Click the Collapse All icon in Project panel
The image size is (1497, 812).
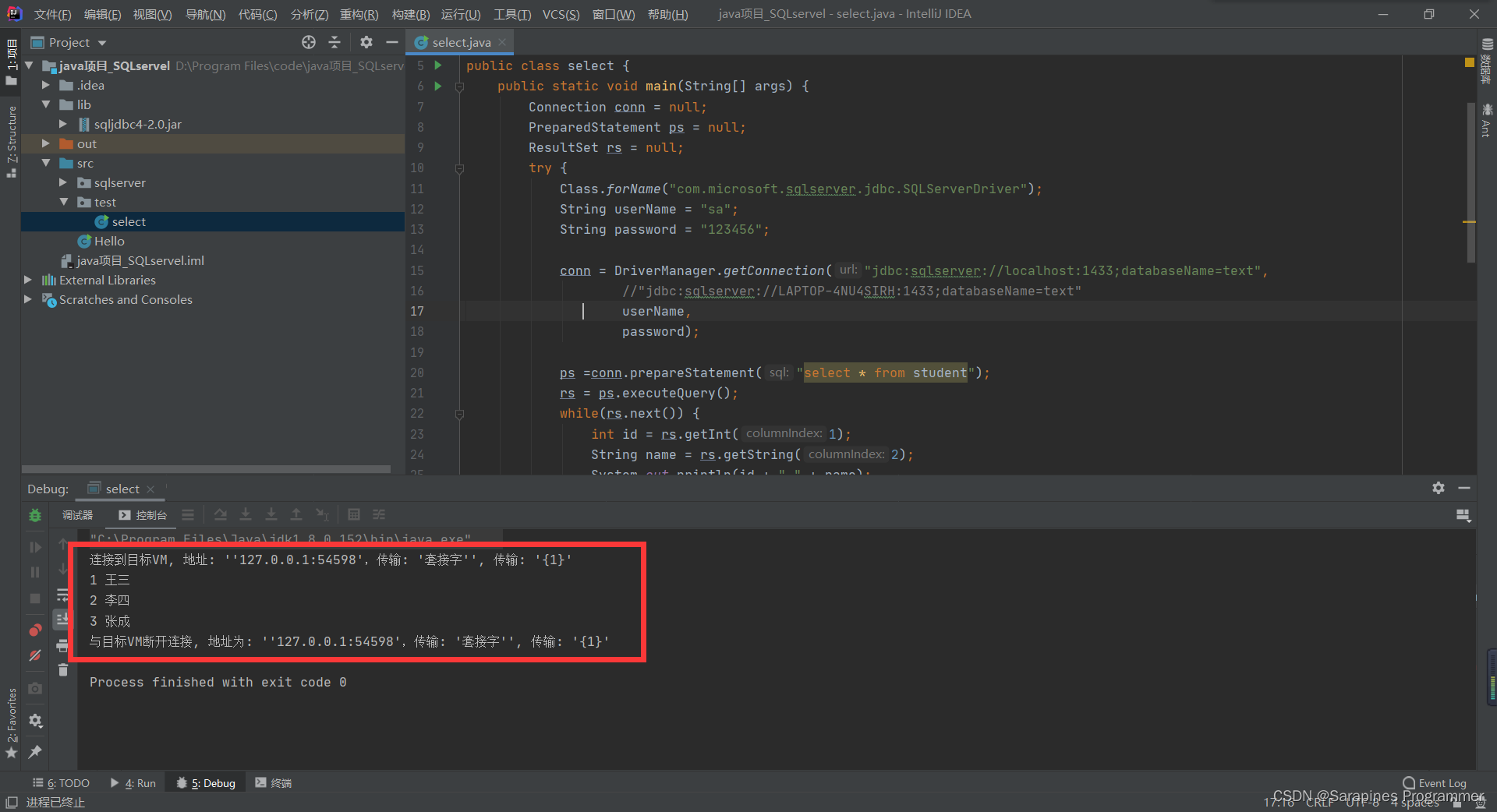[334, 42]
